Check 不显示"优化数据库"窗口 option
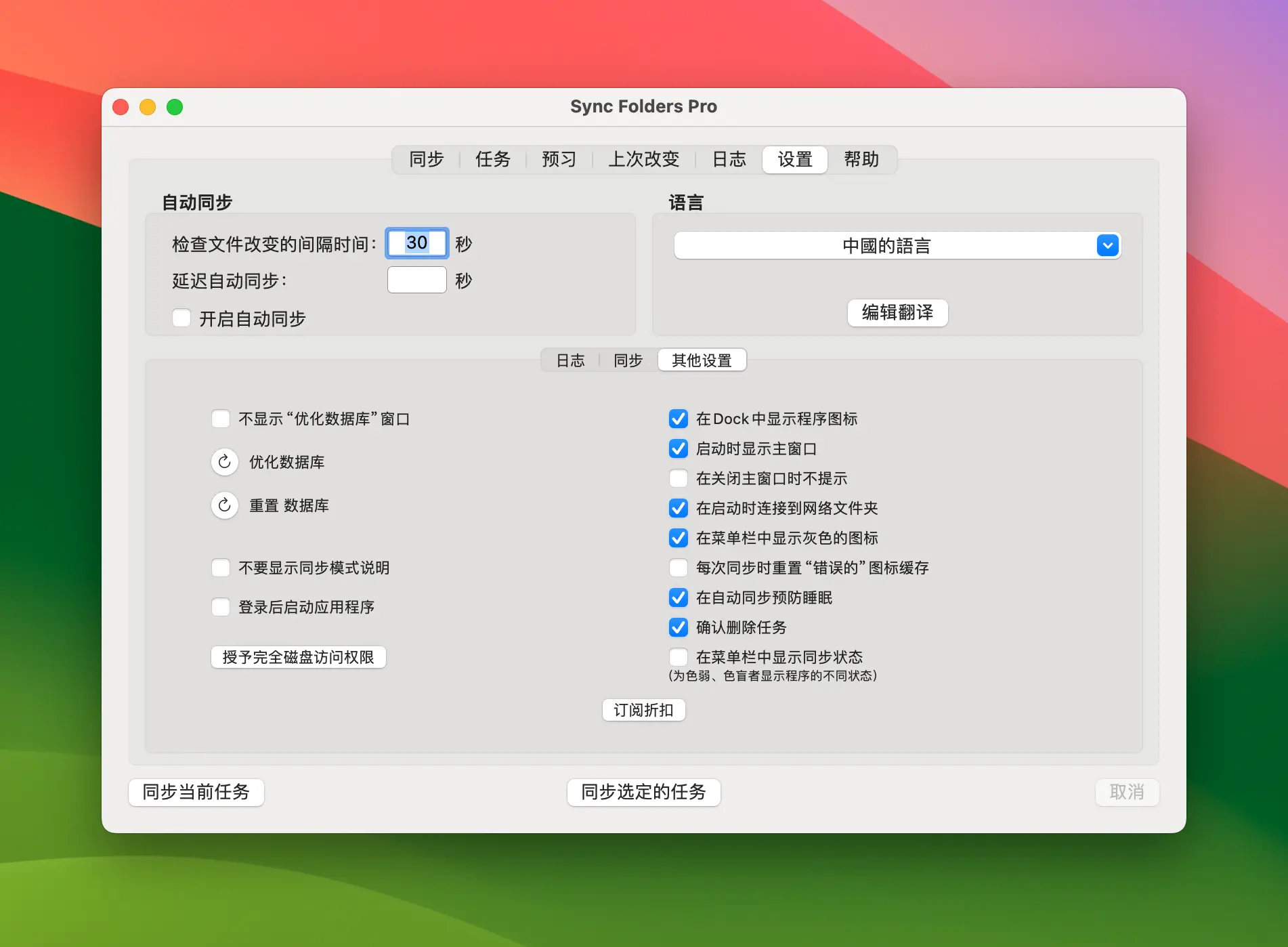This screenshot has width=1288, height=947. click(221, 419)
